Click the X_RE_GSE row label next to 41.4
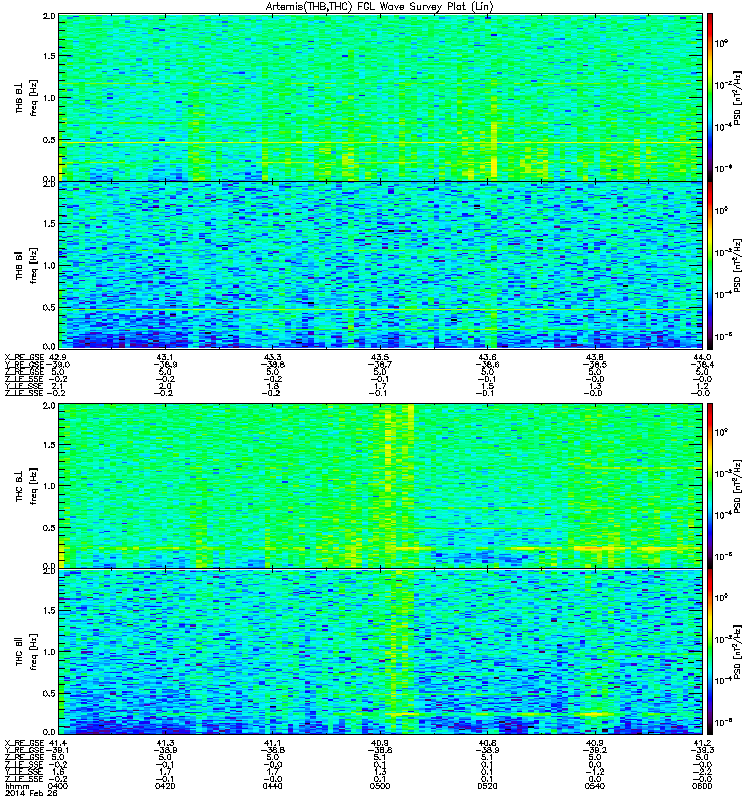Image resolution: width=750 pixels, height=800 pixels. [24, 743]
